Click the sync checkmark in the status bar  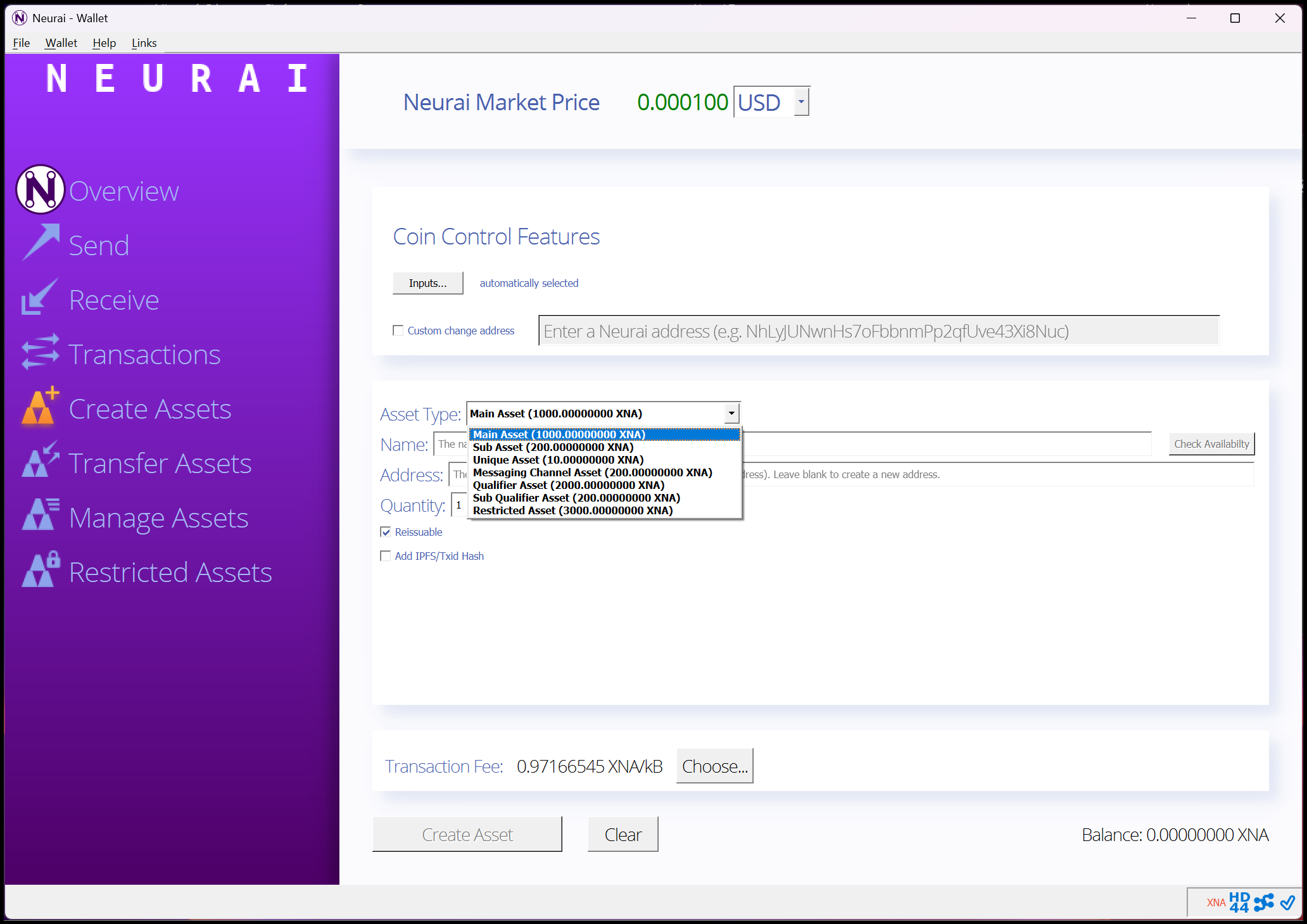[x=1287, y=902]
